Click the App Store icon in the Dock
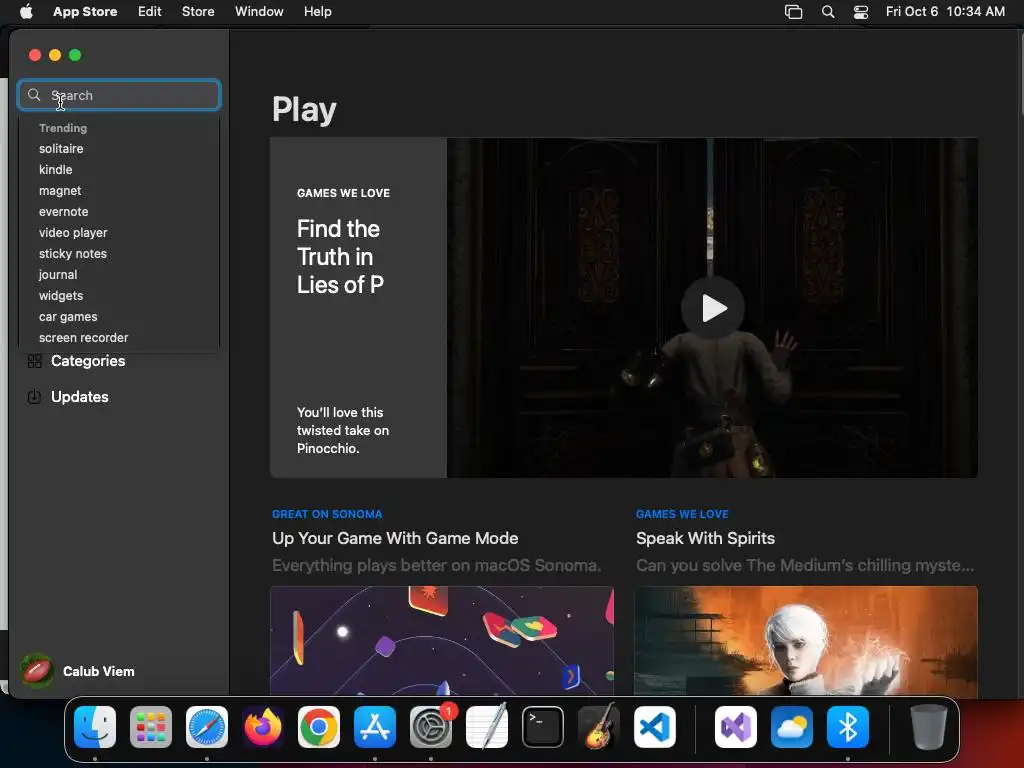The image size is (1024, 768). pos(375,727)
